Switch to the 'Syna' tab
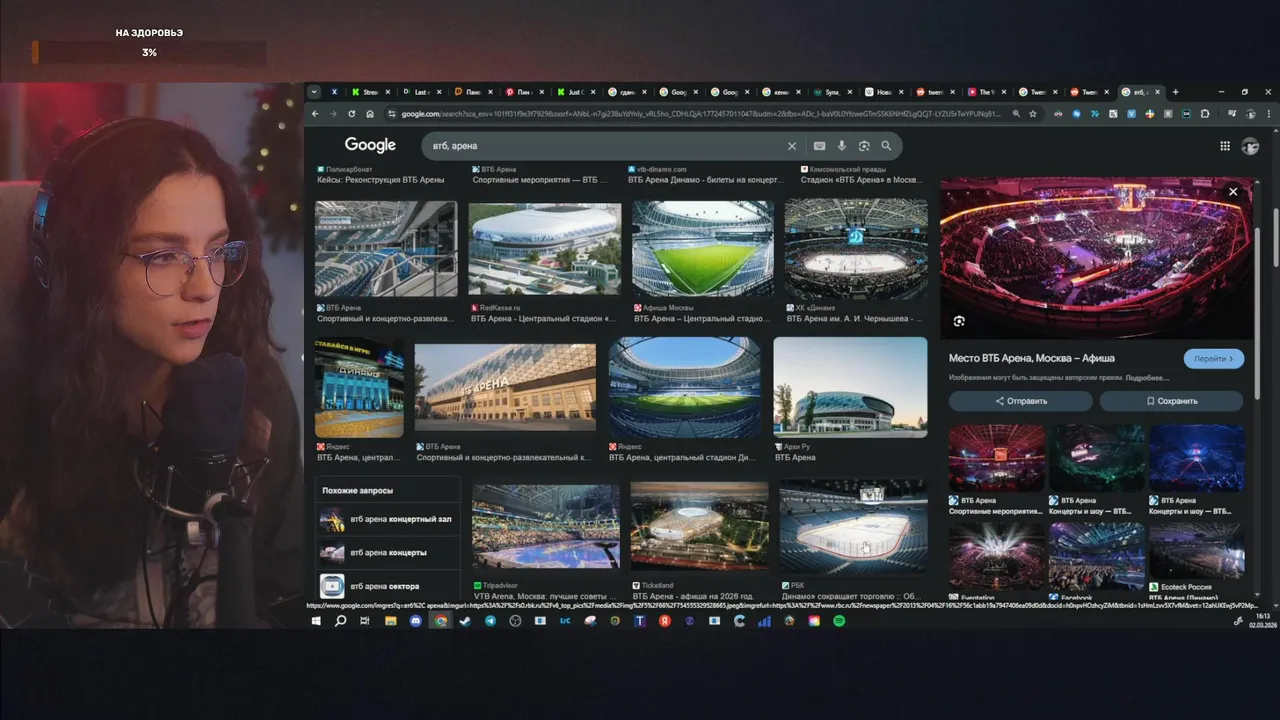This screenshot has height=720, width=1280. coord(833,92)
